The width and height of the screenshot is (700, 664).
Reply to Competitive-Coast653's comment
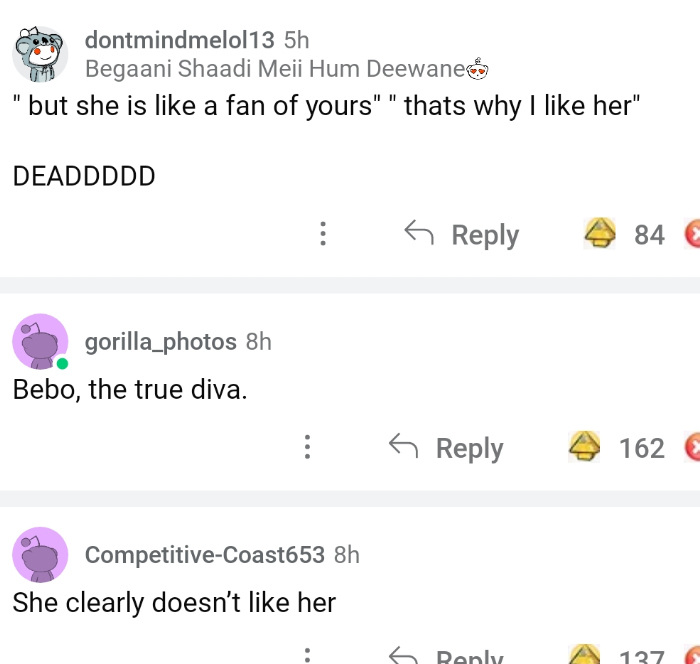point(446,657)
